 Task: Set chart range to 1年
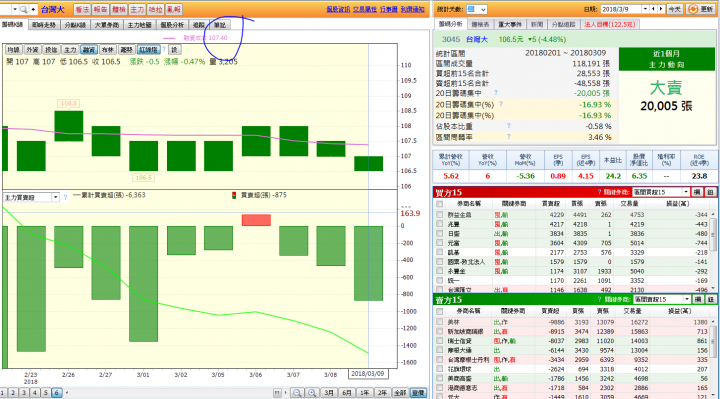[x=365, y=393]
